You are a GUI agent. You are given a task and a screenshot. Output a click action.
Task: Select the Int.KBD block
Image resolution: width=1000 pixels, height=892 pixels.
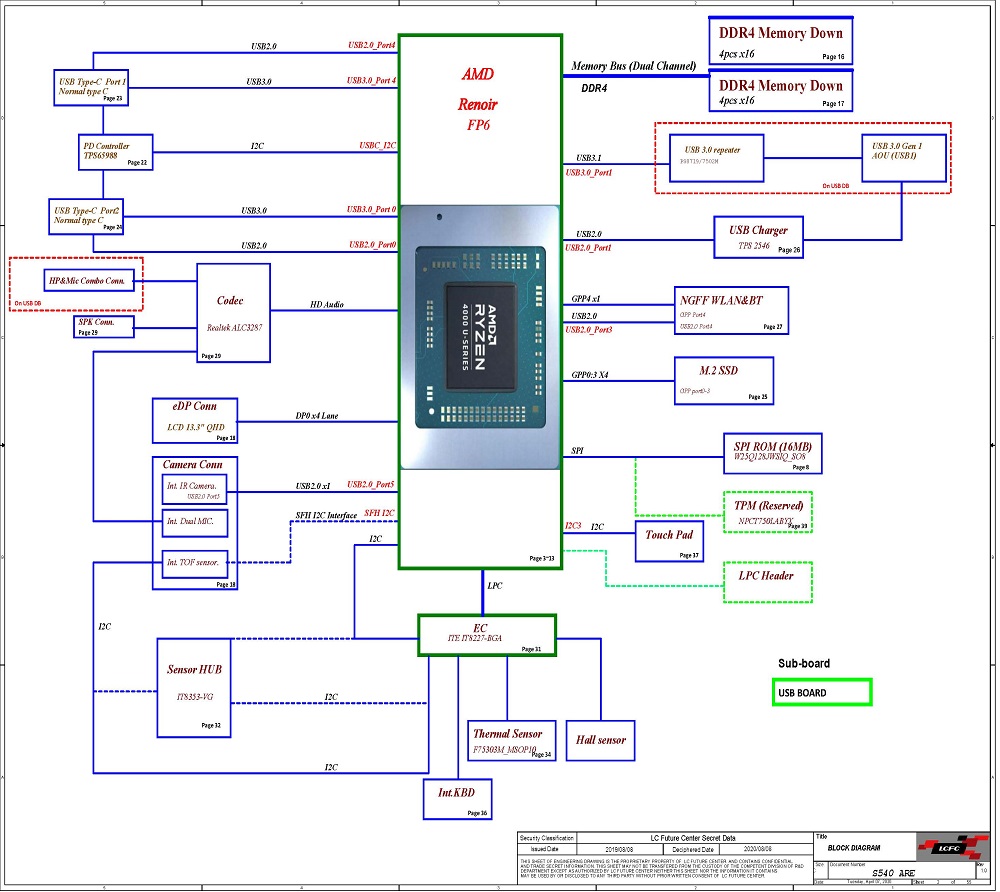click(459, 801)
